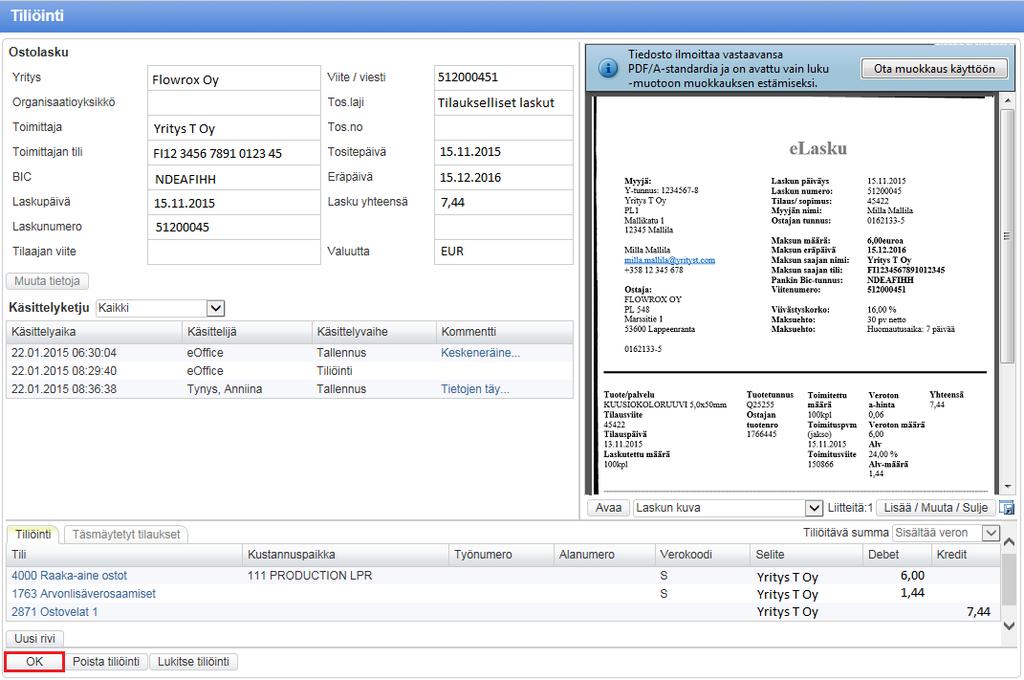Open the Käsittelyketju Kaikki dropdown
This screenshot has height=680, width=1024.
(216, 308)
